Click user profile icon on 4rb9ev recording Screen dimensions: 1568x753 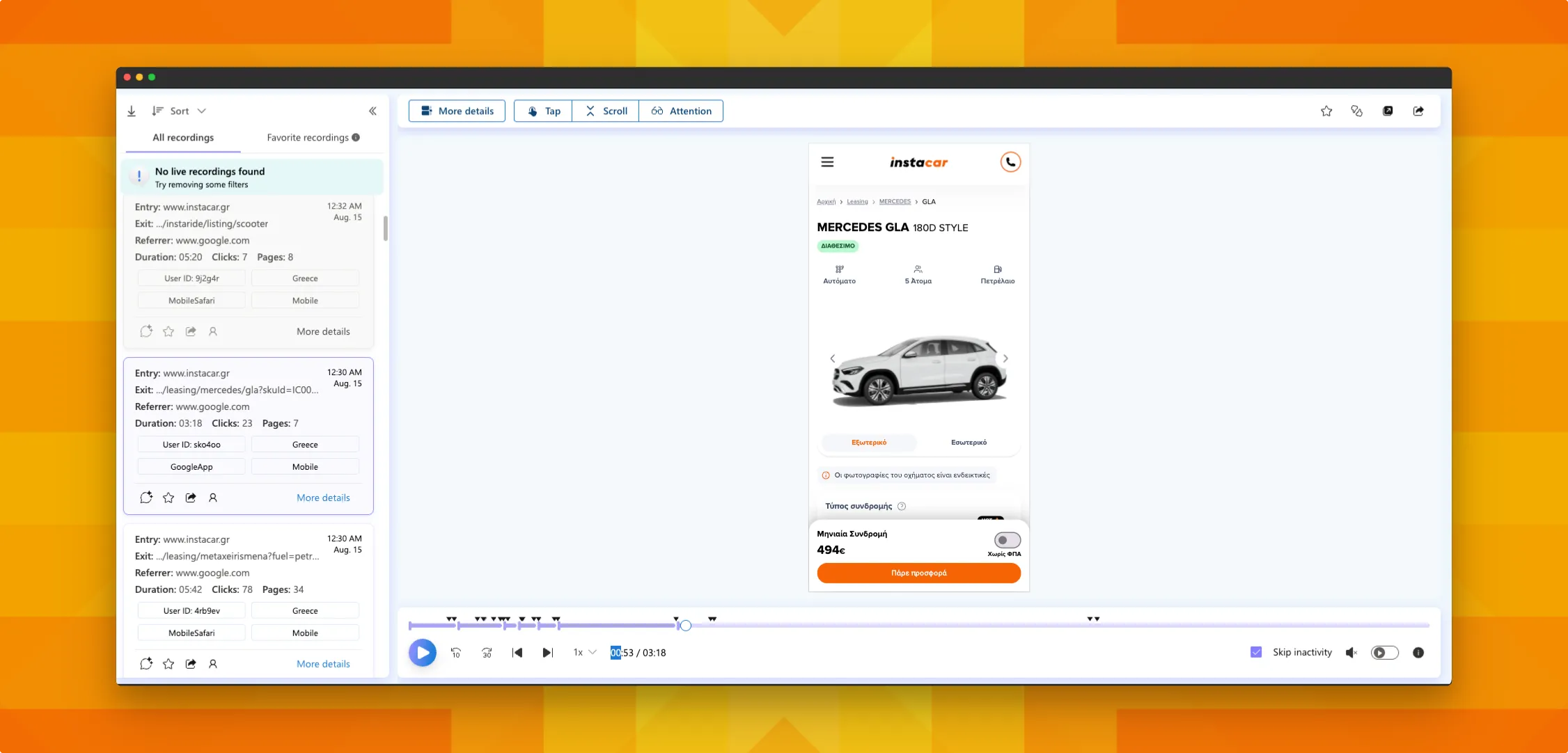tap(213, 664)
